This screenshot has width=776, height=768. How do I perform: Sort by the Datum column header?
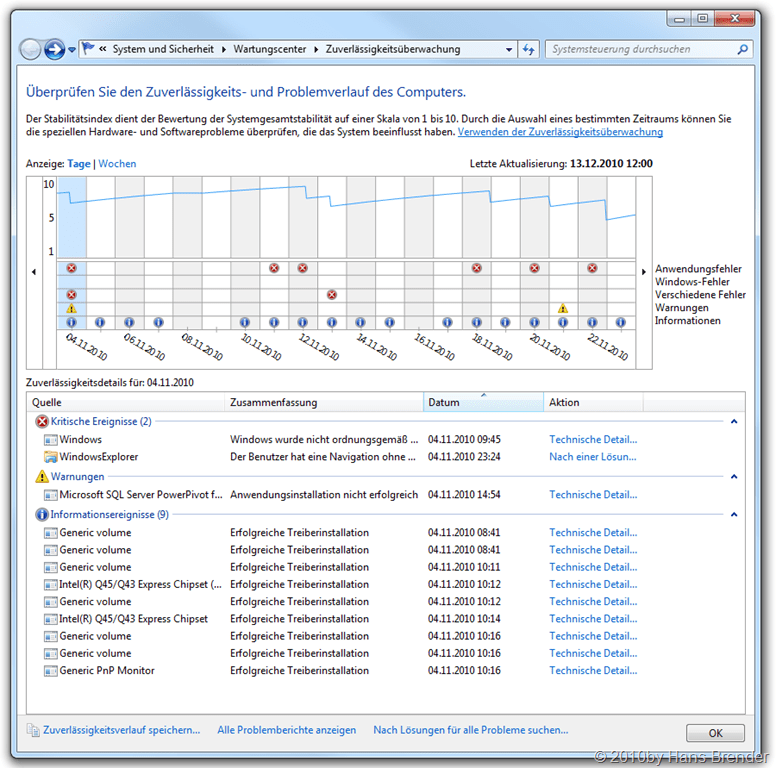484,402
